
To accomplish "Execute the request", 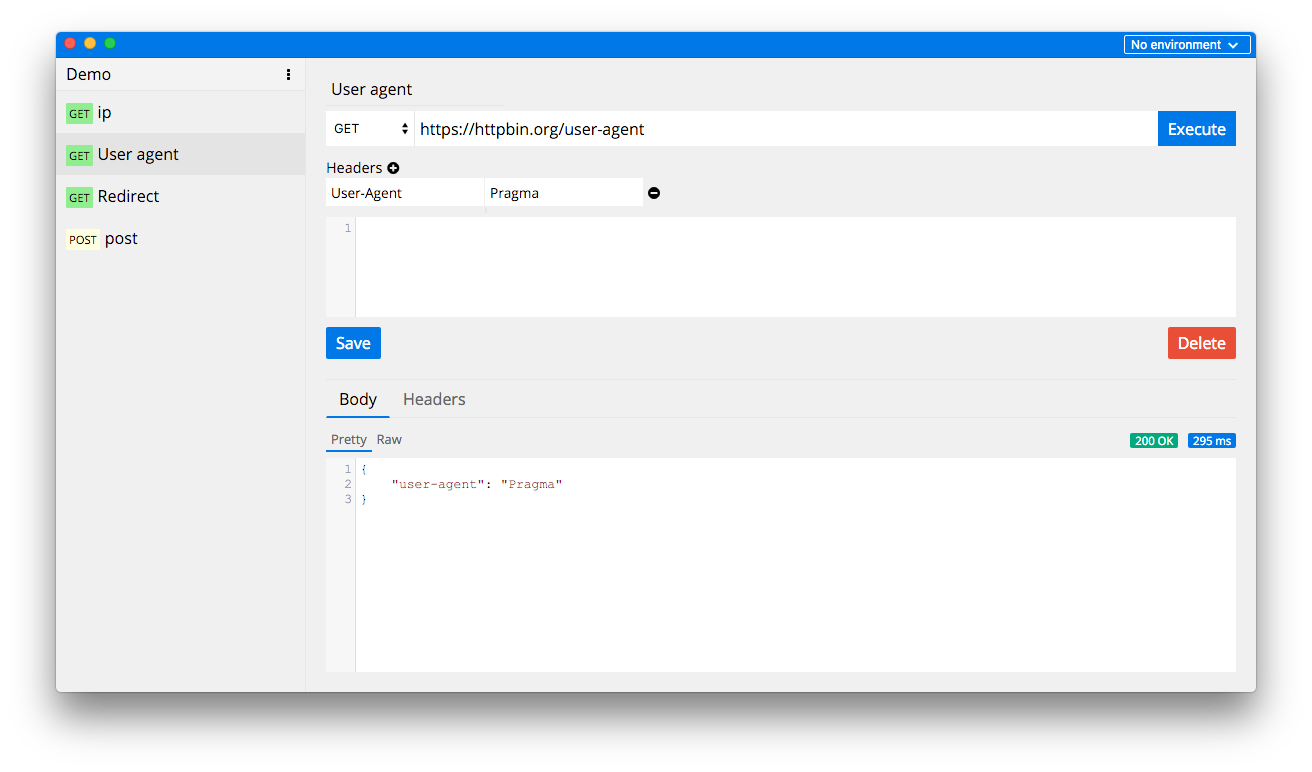I will click(1197, 129).
